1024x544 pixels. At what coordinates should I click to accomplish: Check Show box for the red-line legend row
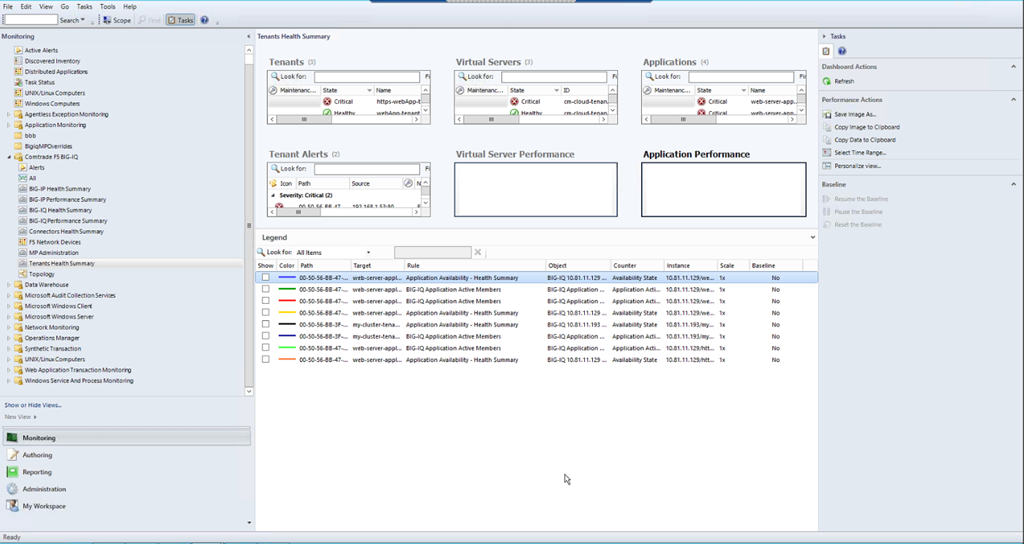[265, 301]
